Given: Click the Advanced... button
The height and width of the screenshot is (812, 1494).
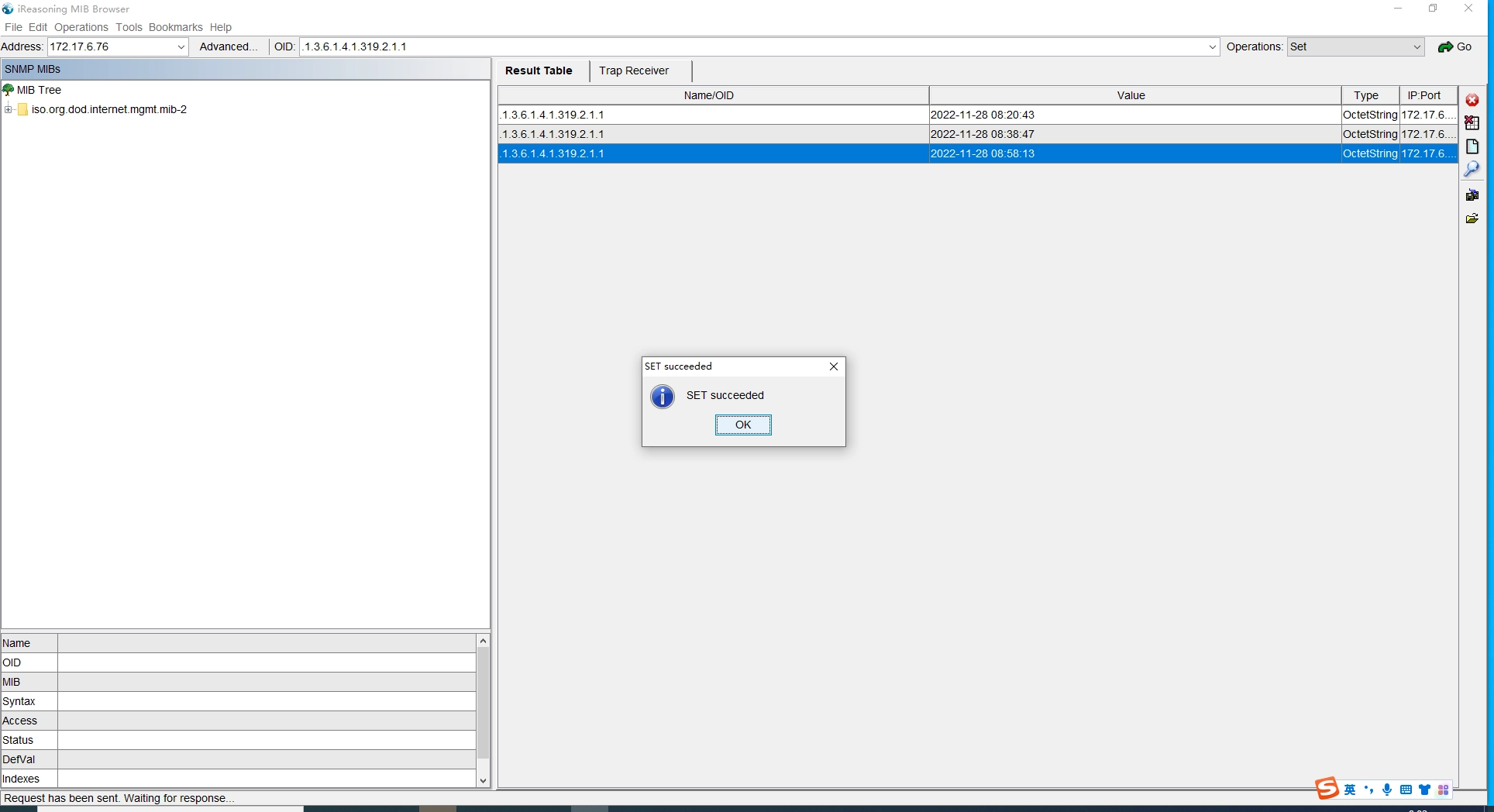Looking at the screenshot, I should pos(229,46).
